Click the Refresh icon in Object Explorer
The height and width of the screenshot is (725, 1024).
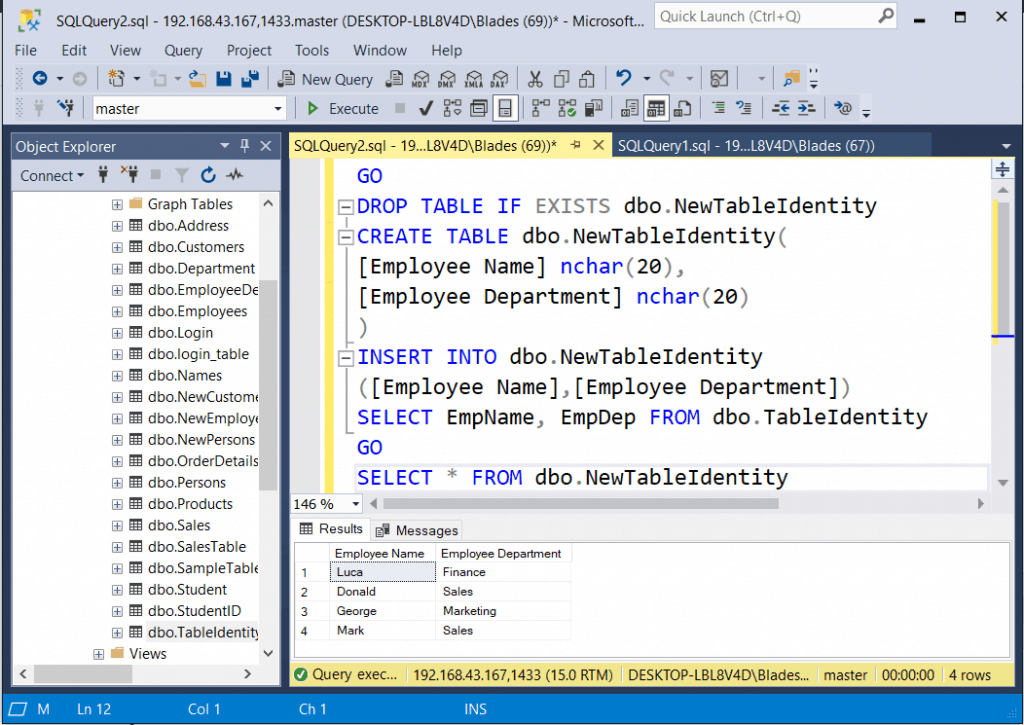pos(207,175)
